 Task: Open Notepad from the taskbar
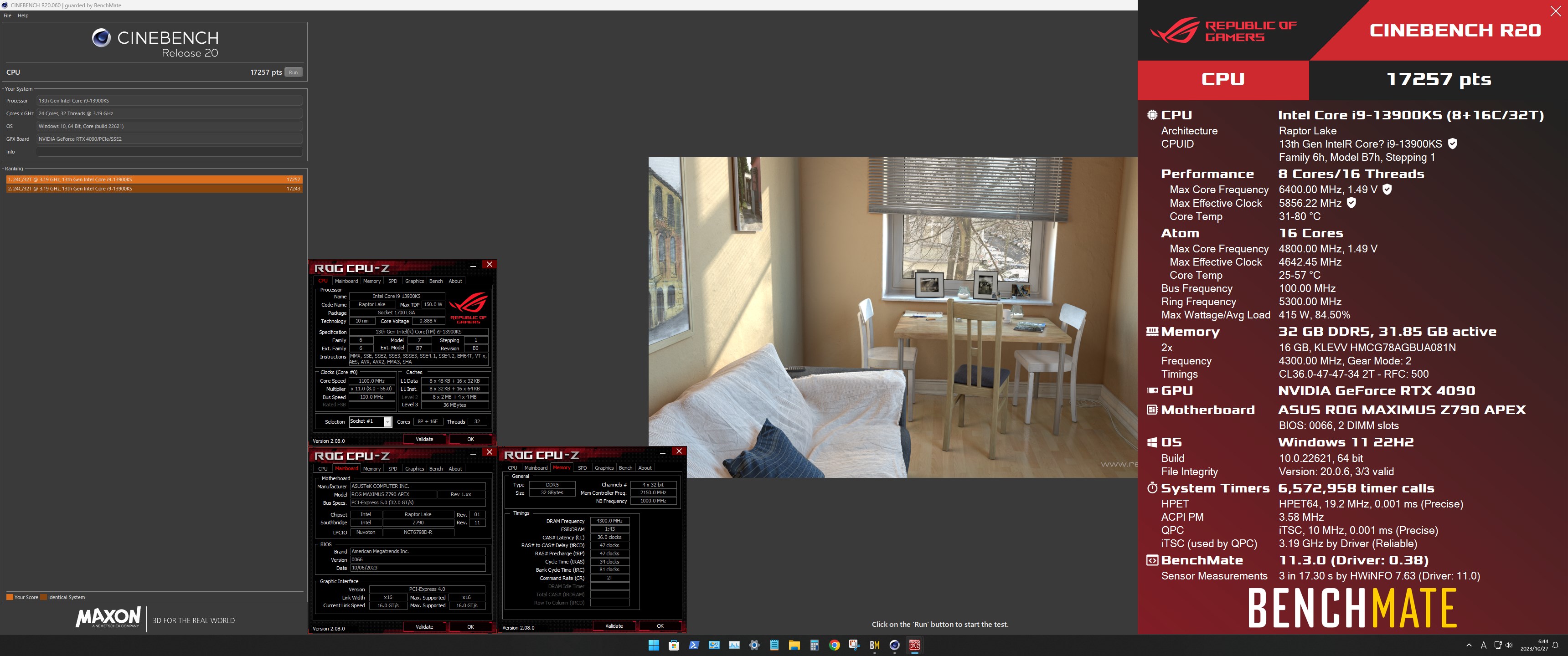click(774, 645)
